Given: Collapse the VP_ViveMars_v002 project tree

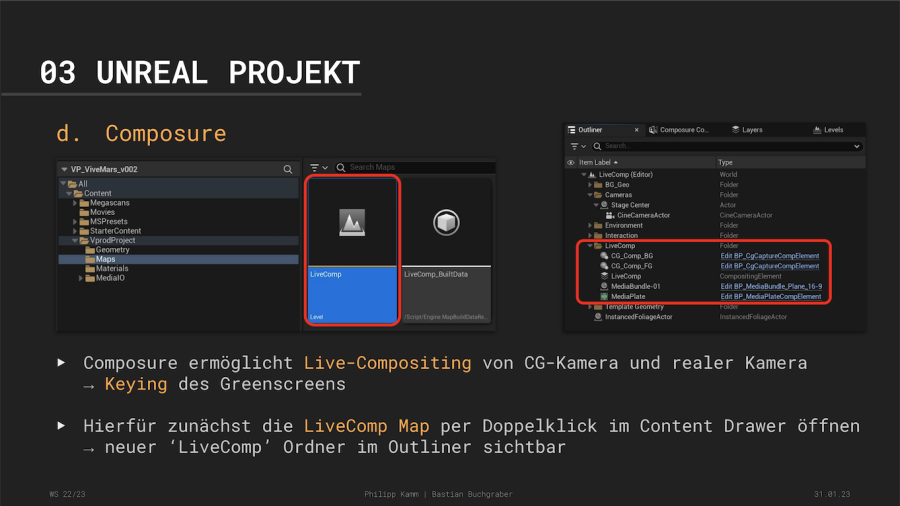Looking at the screenshot, I should (x=65, y=170).
